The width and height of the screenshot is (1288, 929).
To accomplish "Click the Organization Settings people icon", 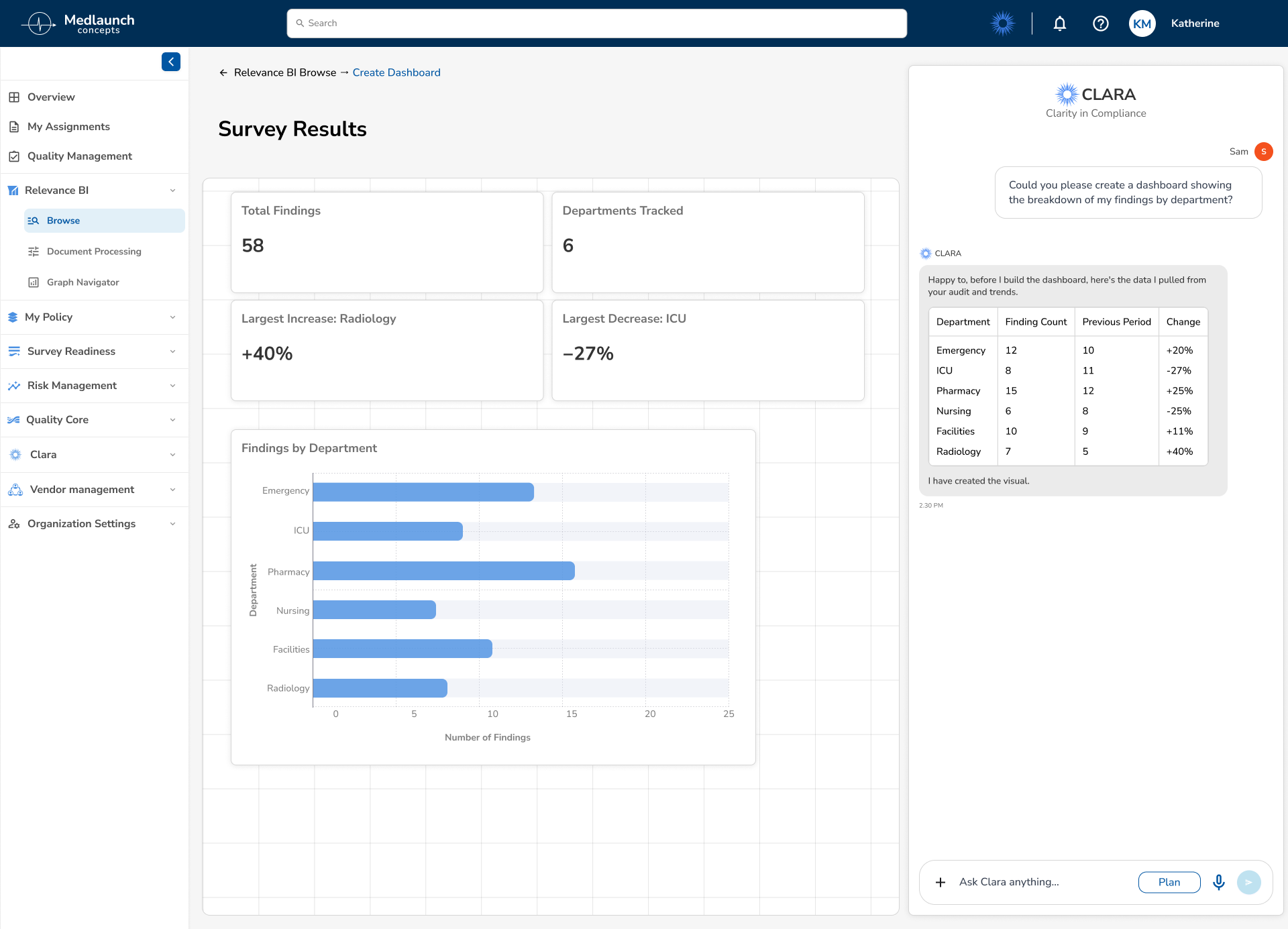I will pyautogui.click(x=14, y=524).
